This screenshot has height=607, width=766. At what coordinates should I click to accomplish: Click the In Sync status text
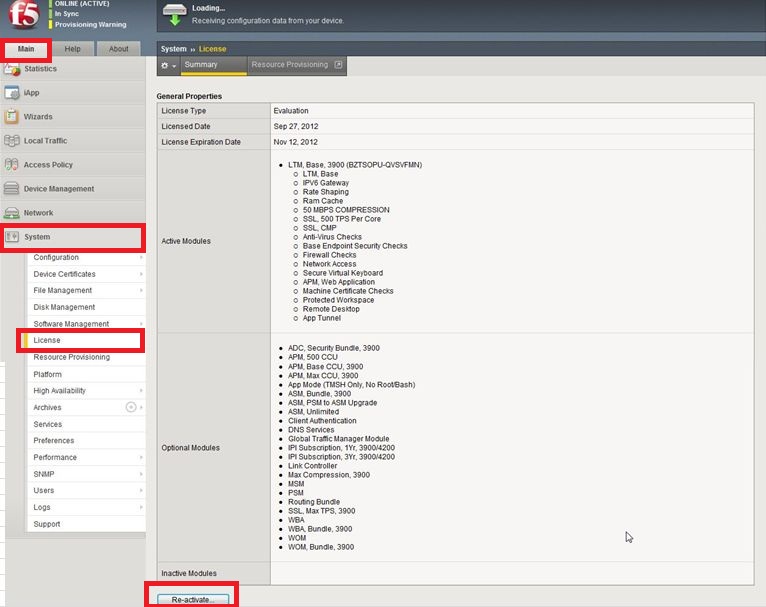pyautogui.click(x=67, y=14)
